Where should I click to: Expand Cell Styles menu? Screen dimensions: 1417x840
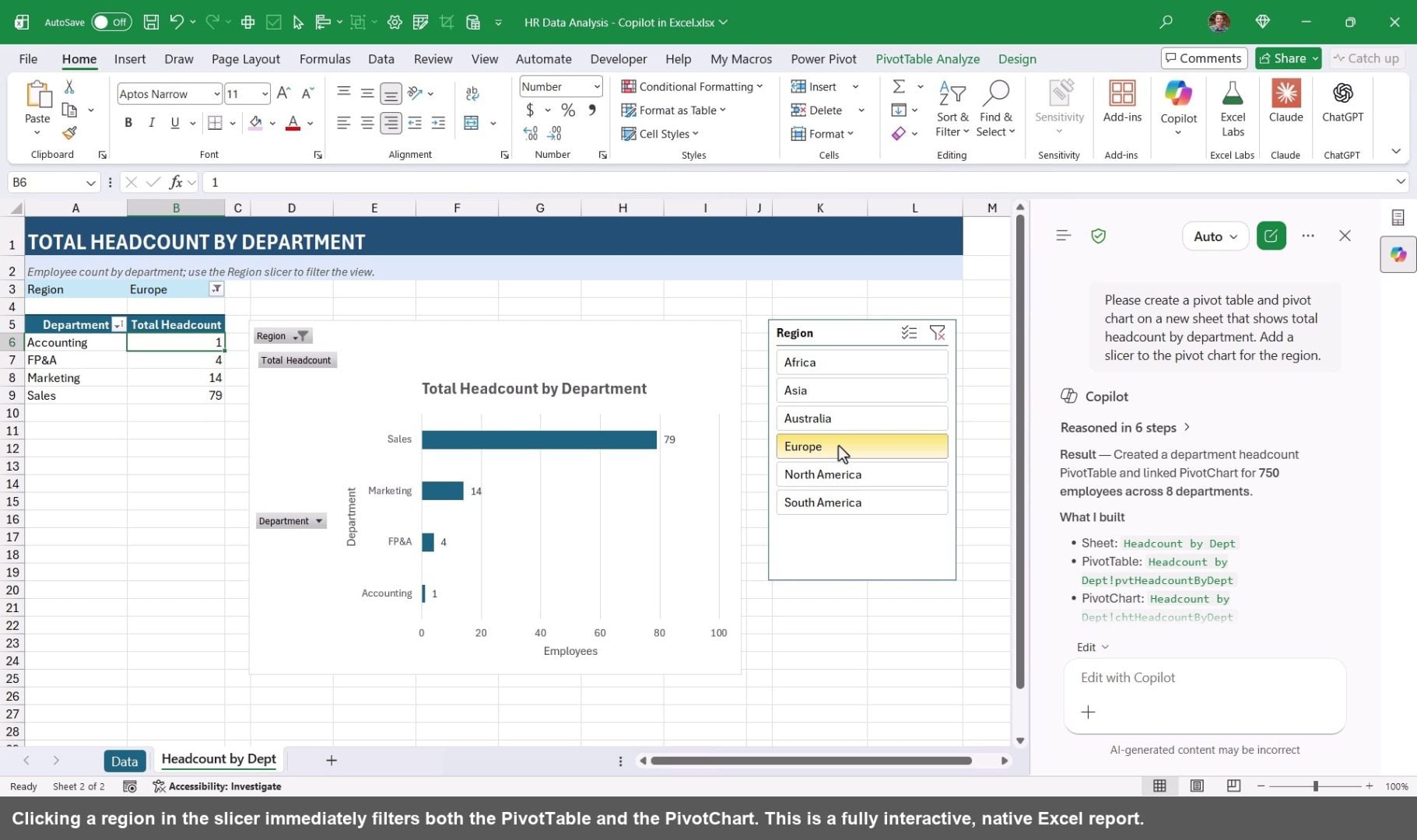coord(660,134)
